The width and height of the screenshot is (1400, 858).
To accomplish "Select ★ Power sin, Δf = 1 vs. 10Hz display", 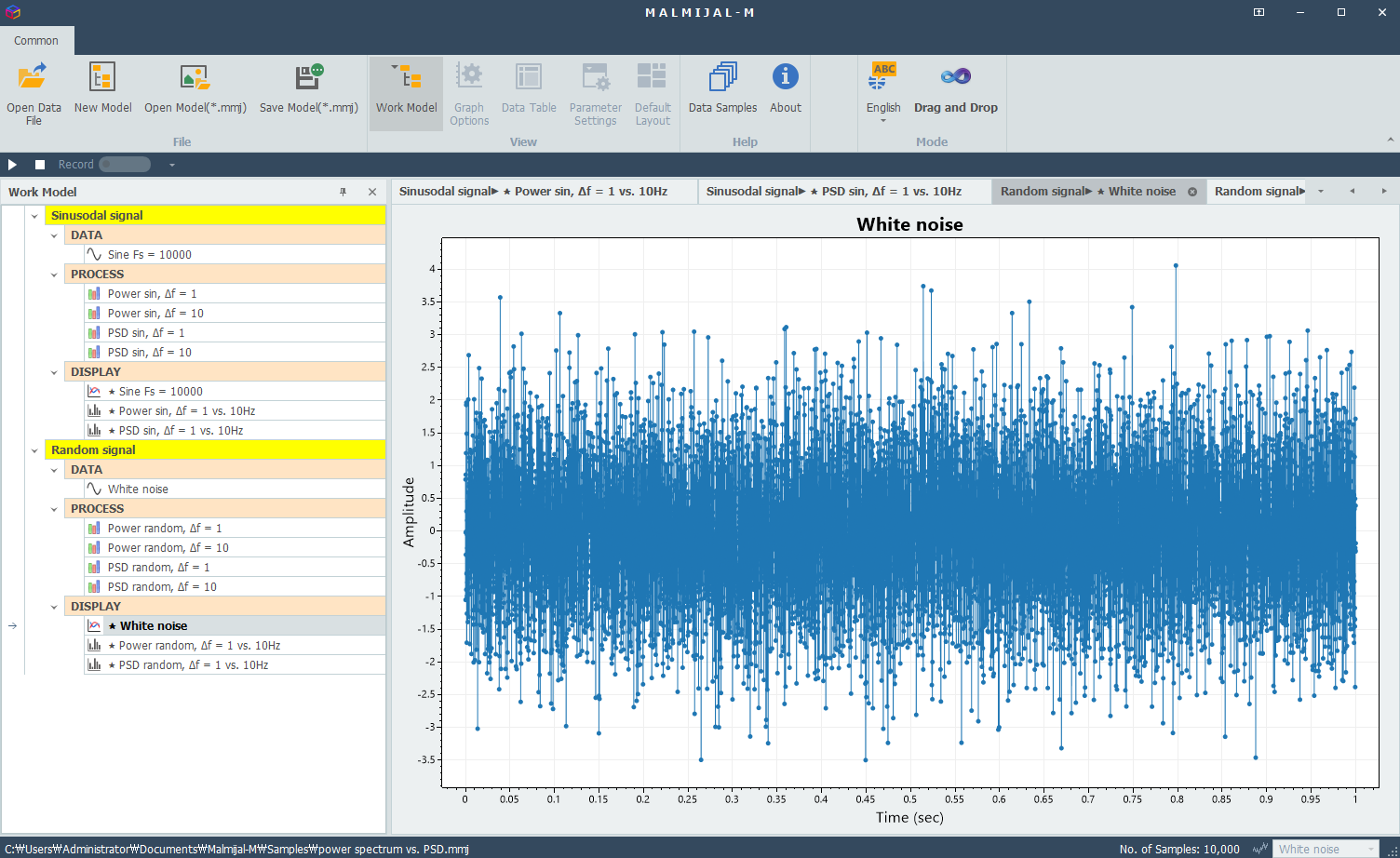I will coord(235,410).
